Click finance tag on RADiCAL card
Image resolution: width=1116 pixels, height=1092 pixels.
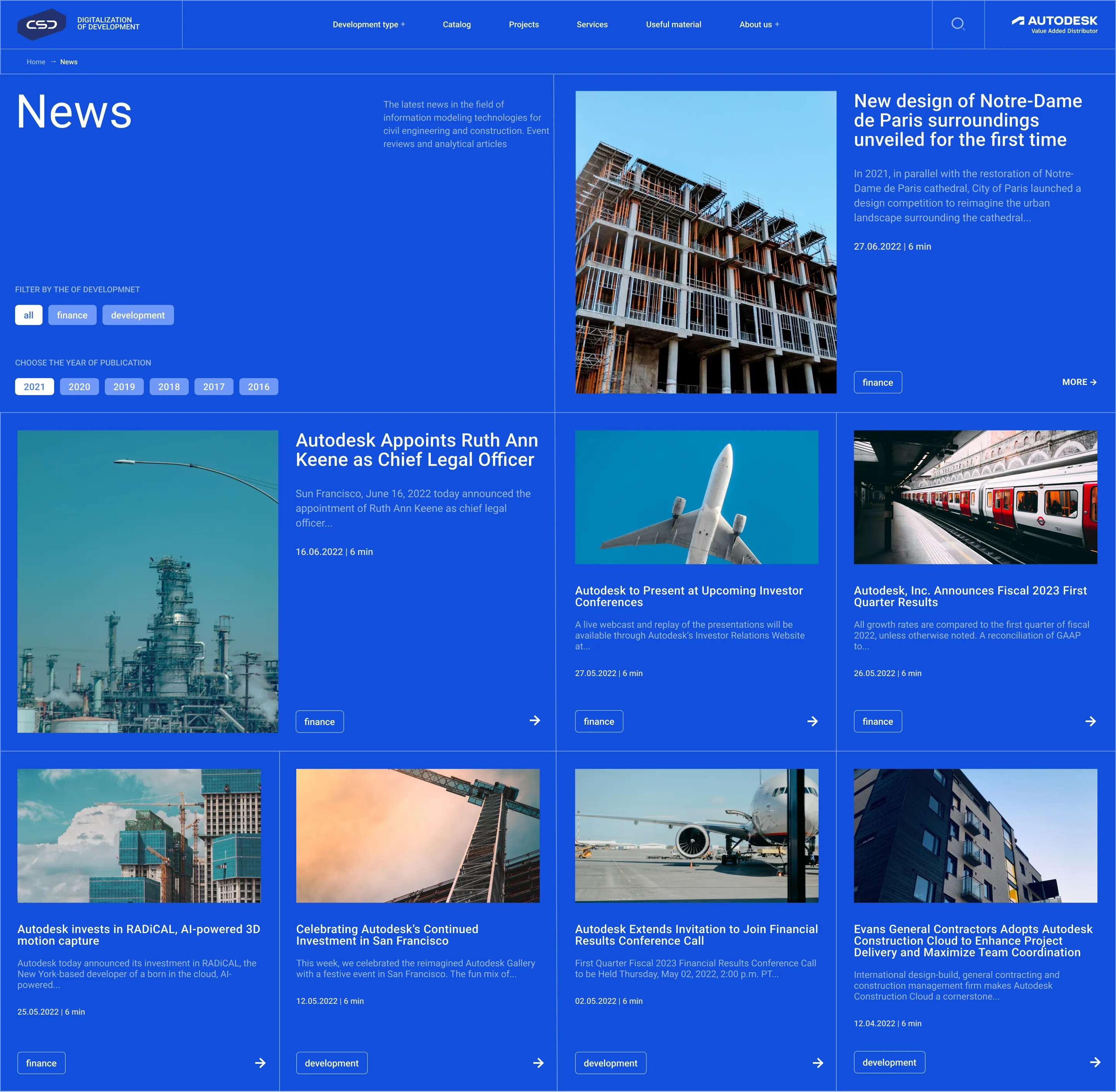click(x=41, y=1063)
